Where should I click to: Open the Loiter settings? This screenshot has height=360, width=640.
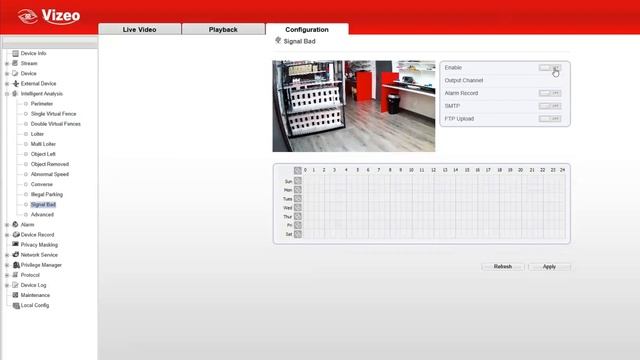[37, 134]
